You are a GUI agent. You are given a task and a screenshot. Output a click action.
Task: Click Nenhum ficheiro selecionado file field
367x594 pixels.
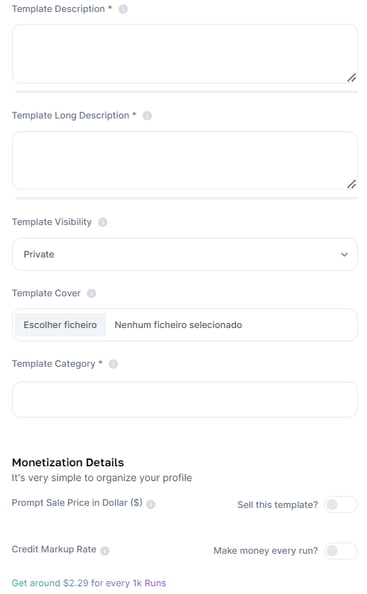[x=178, y=325]
